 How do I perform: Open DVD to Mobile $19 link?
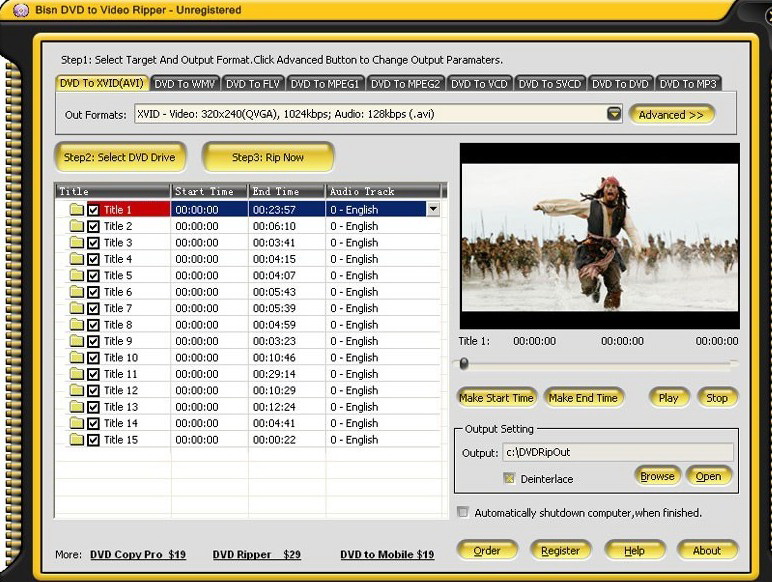387,554
